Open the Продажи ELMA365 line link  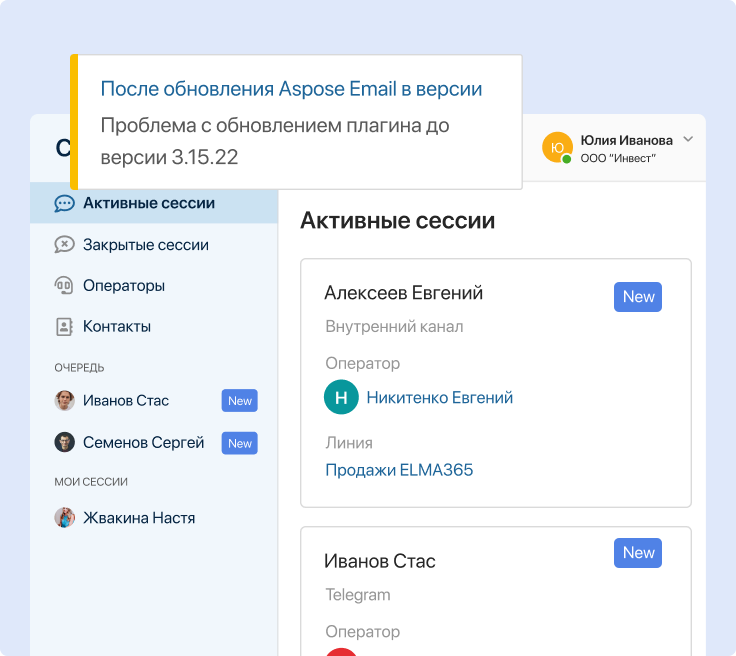399,470
